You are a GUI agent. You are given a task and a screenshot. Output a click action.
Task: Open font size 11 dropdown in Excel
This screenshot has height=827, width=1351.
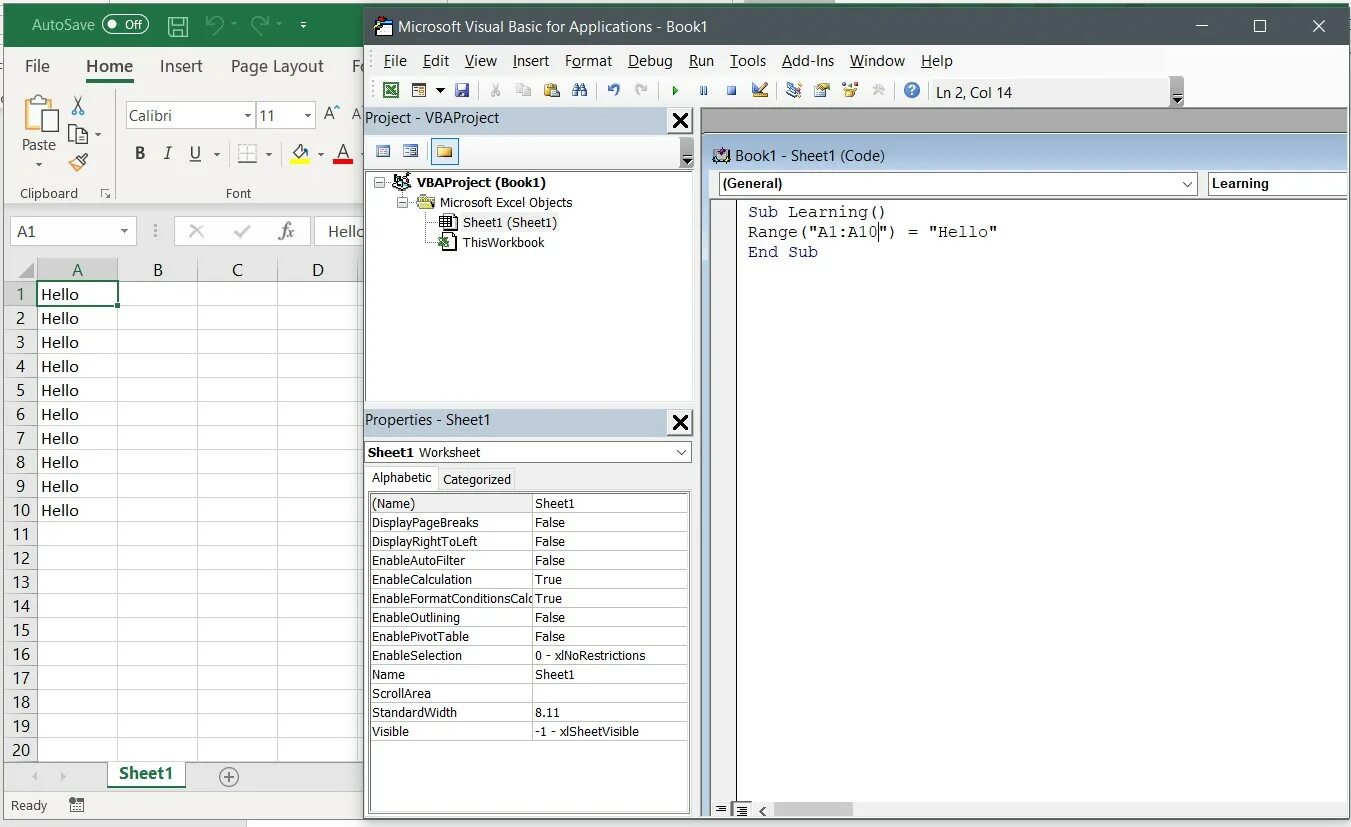click(308, 116)
